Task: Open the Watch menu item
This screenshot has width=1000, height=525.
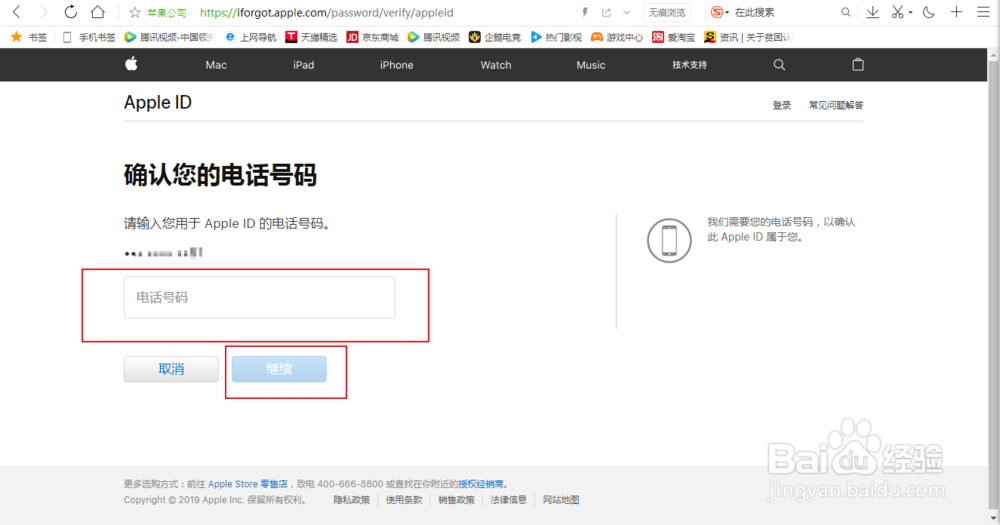Action: (x=496, y=65)
